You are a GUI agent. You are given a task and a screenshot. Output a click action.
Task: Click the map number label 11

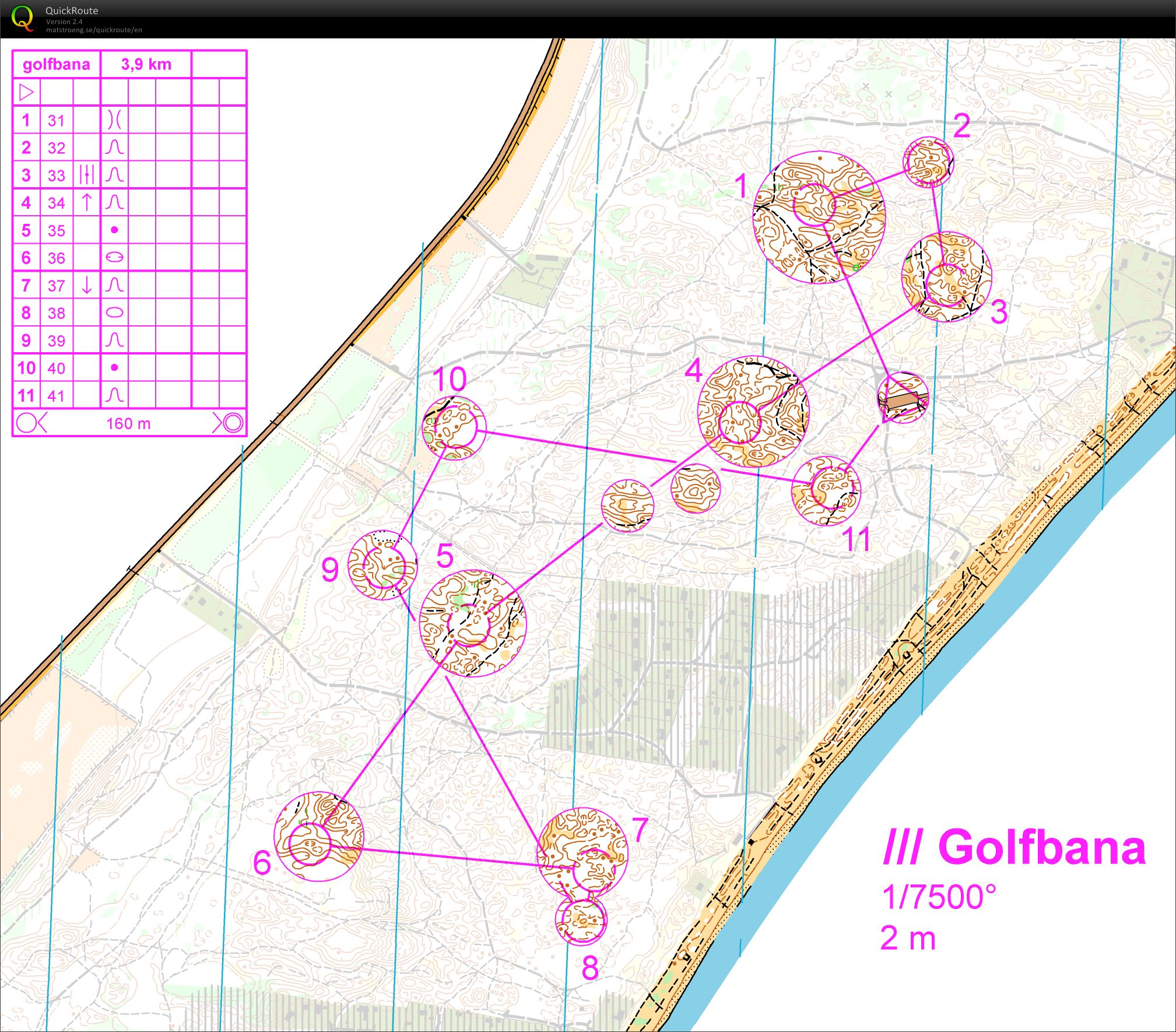pyautogui.click(x=857, y=538)
